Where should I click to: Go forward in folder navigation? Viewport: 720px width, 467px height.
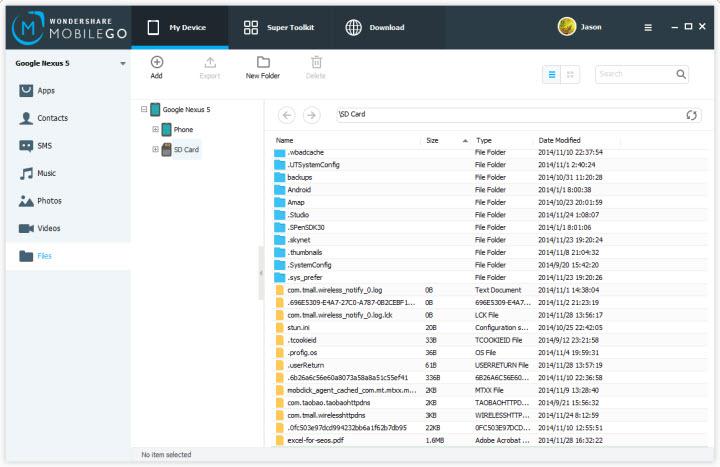tap(312, 115)
